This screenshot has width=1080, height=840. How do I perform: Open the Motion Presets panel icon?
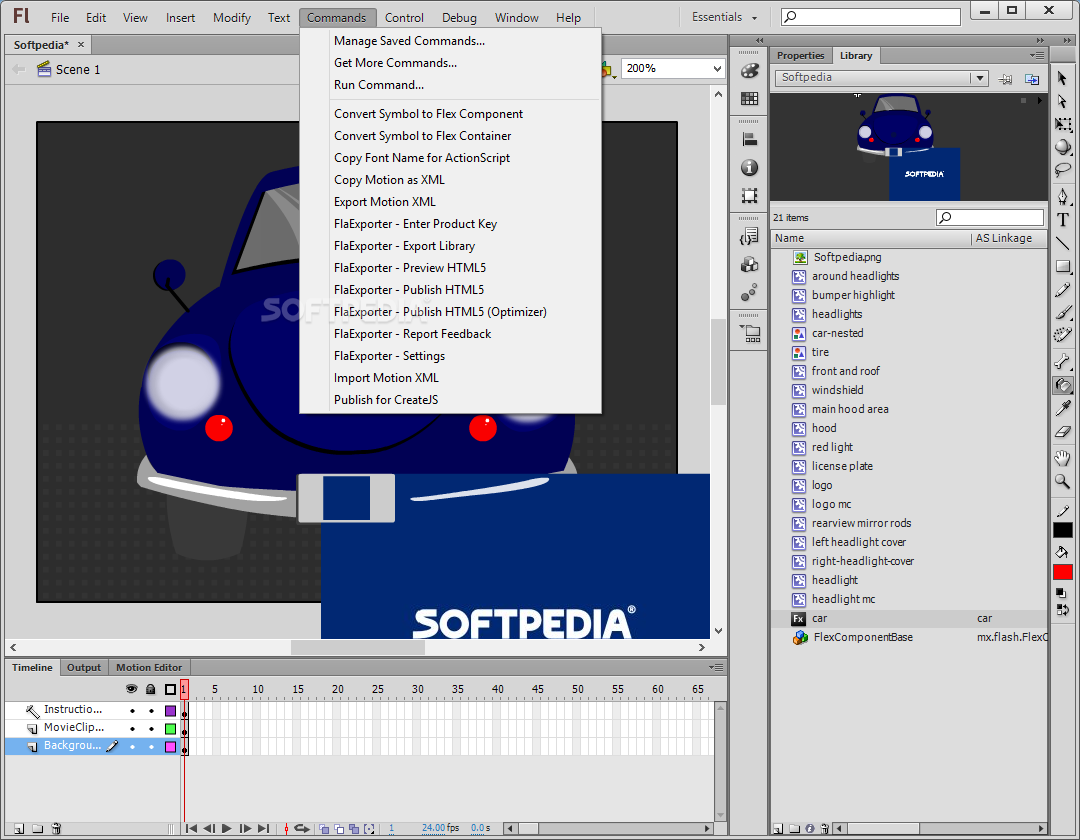[x=749, y=293]
